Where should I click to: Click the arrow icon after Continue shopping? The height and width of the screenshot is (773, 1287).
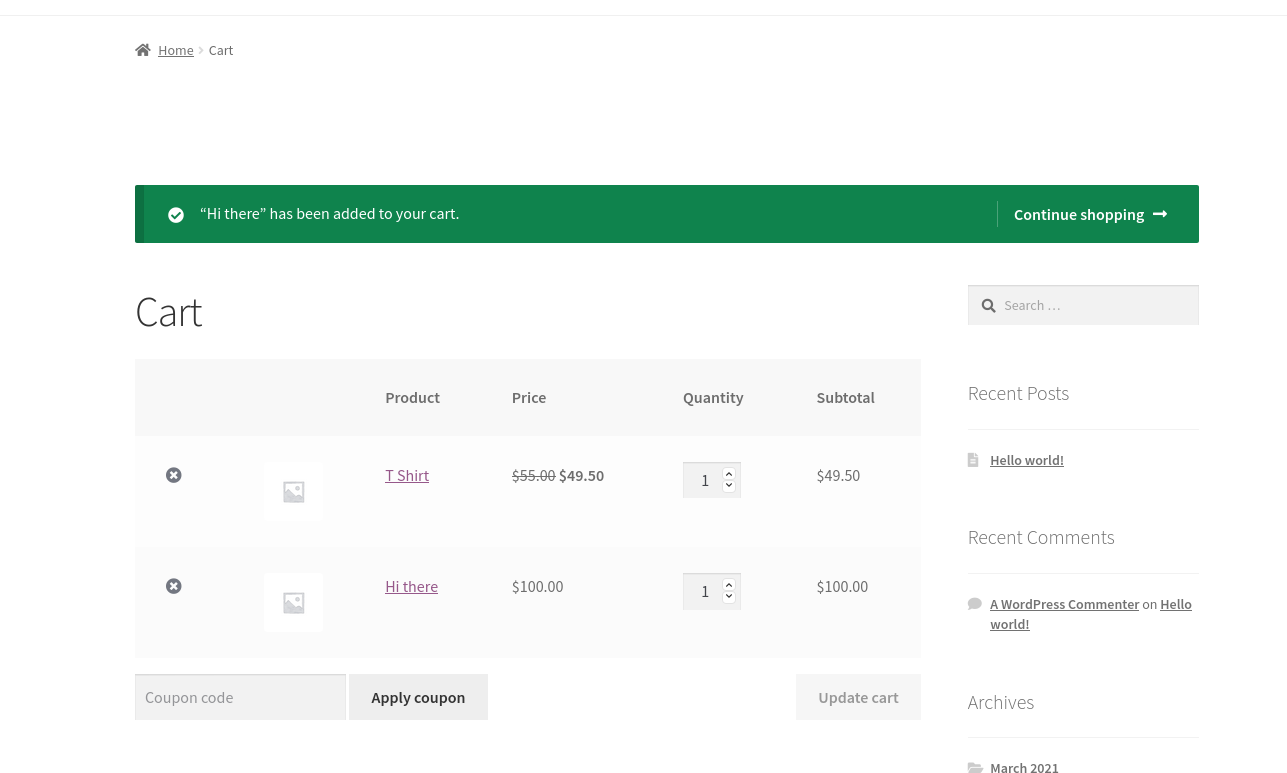pos(1160,214)
